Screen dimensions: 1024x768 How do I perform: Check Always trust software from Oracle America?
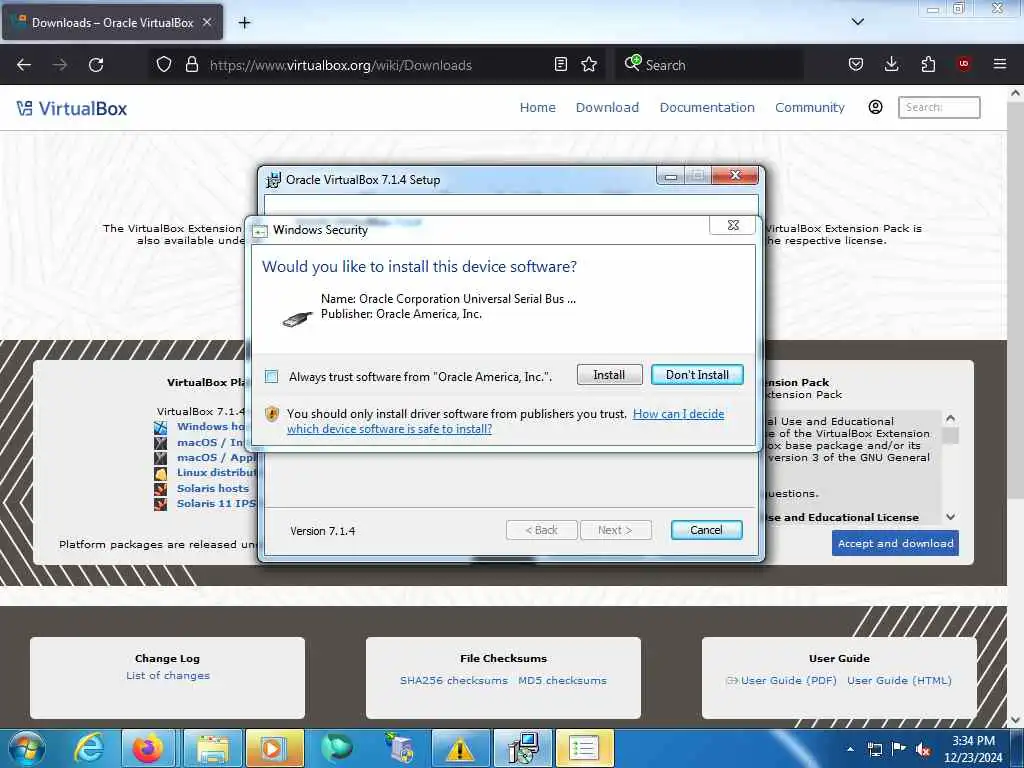272,376
